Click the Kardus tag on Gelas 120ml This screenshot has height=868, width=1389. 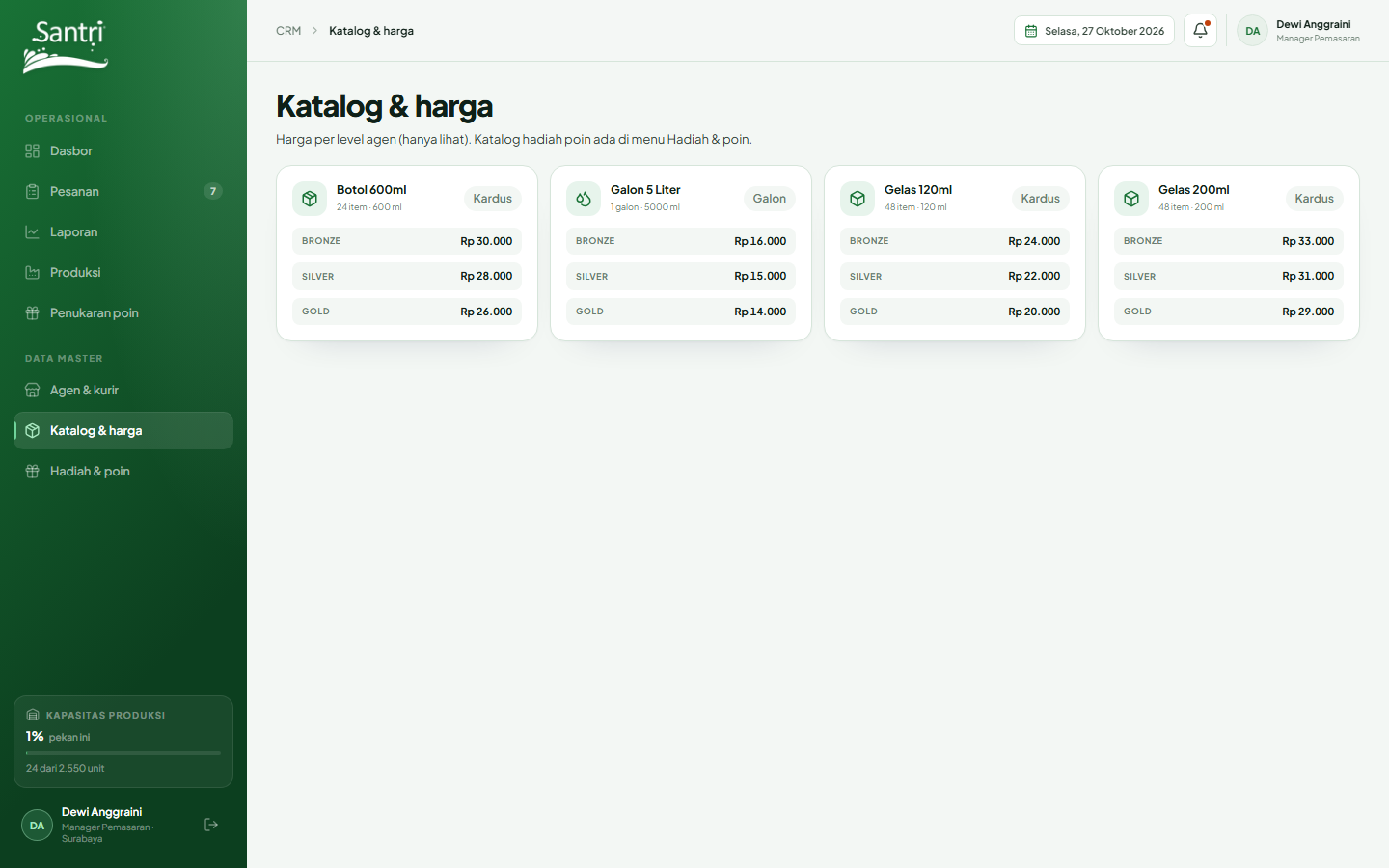(x=1041, y=199)
